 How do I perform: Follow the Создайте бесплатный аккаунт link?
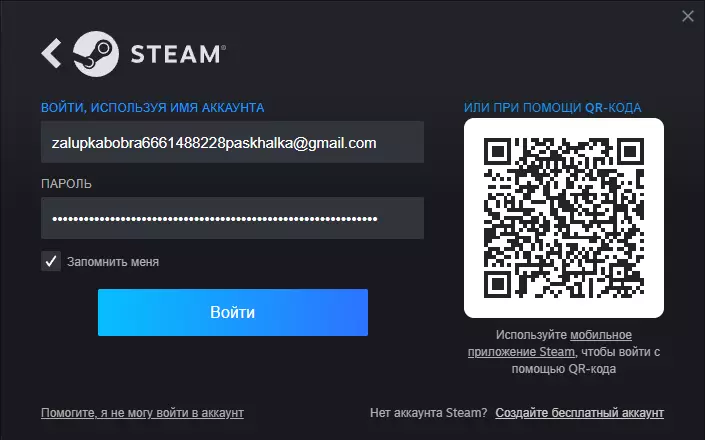pyautogui.click(x=580, y=413)
